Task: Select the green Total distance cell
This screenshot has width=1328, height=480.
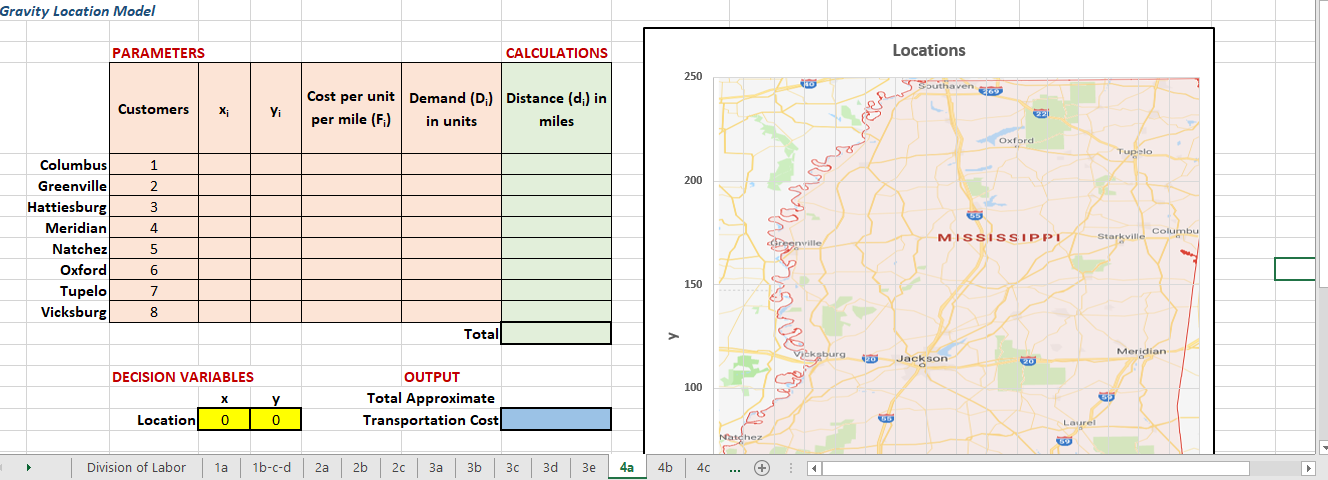Action: coord(555,333)
